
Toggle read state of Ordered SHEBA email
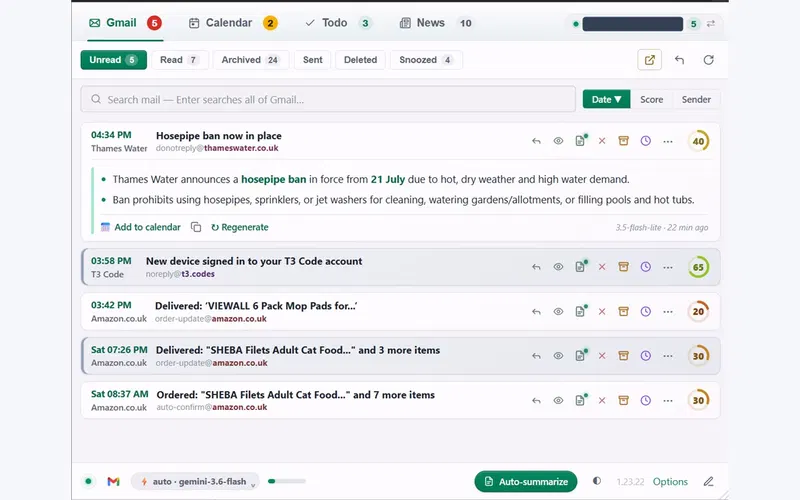[558, 401]
